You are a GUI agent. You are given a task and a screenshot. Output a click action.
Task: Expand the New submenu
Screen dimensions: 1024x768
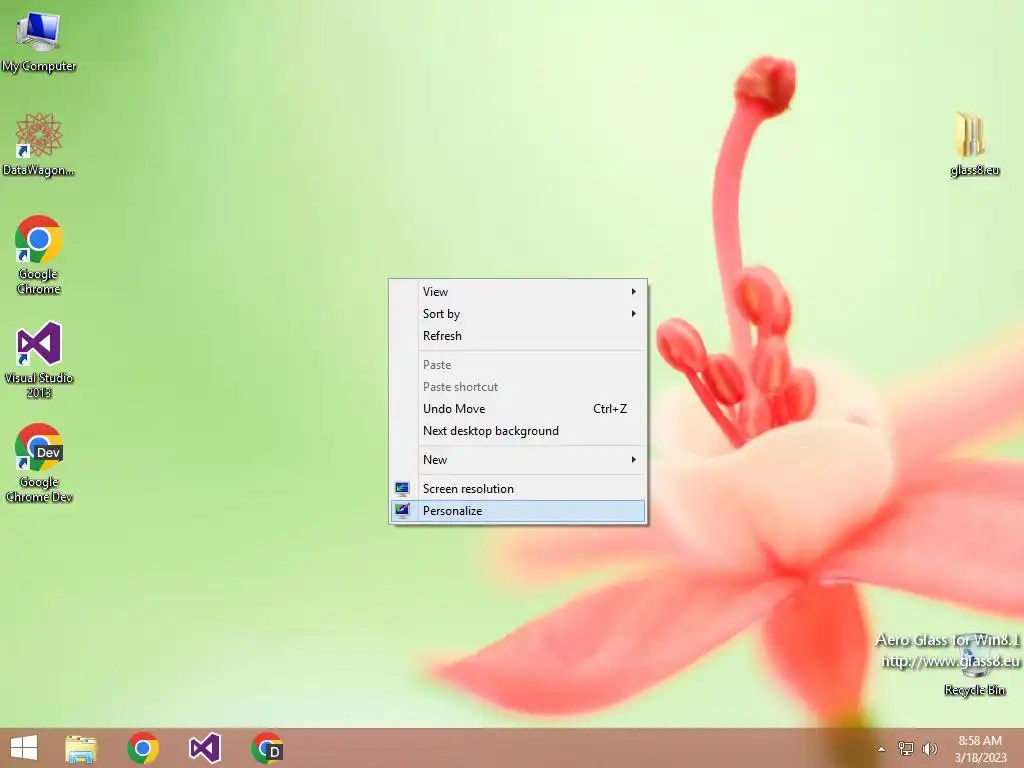point(519,460)
